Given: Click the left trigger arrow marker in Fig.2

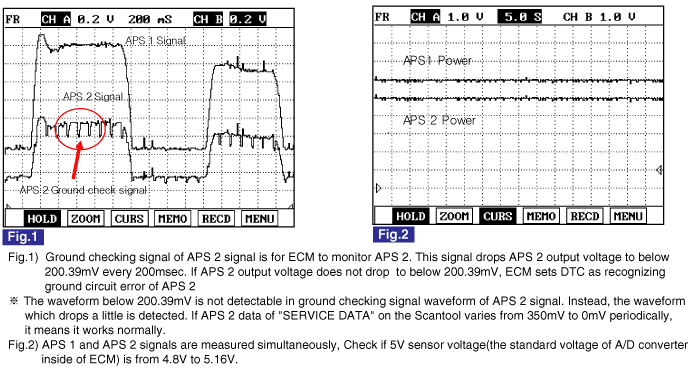Looking at the screenshot, I should [x=379, y=188].
